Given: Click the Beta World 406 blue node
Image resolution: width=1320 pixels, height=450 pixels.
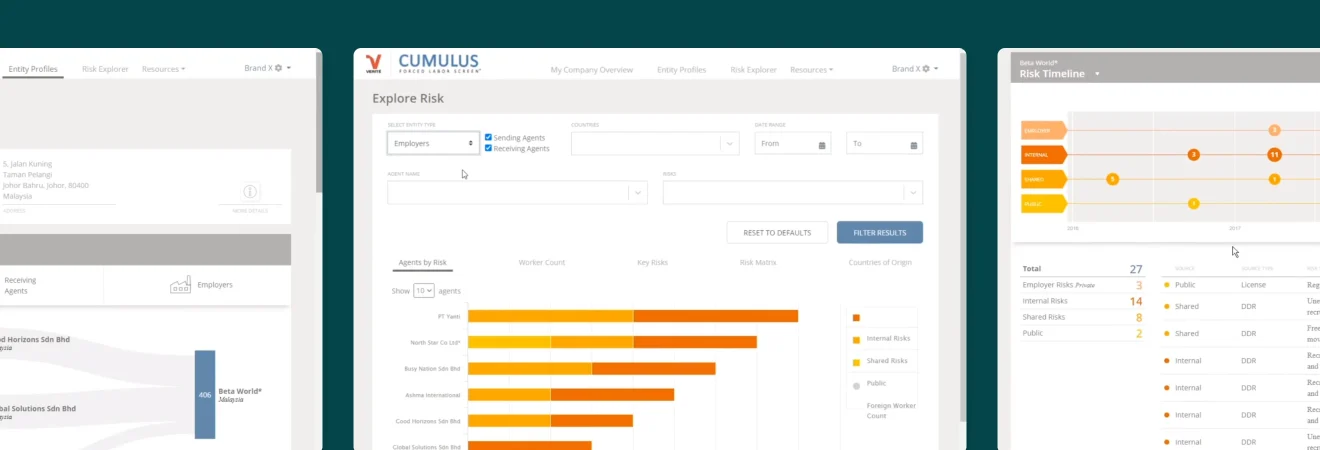Looking at the screenshot, I should 205,394.
